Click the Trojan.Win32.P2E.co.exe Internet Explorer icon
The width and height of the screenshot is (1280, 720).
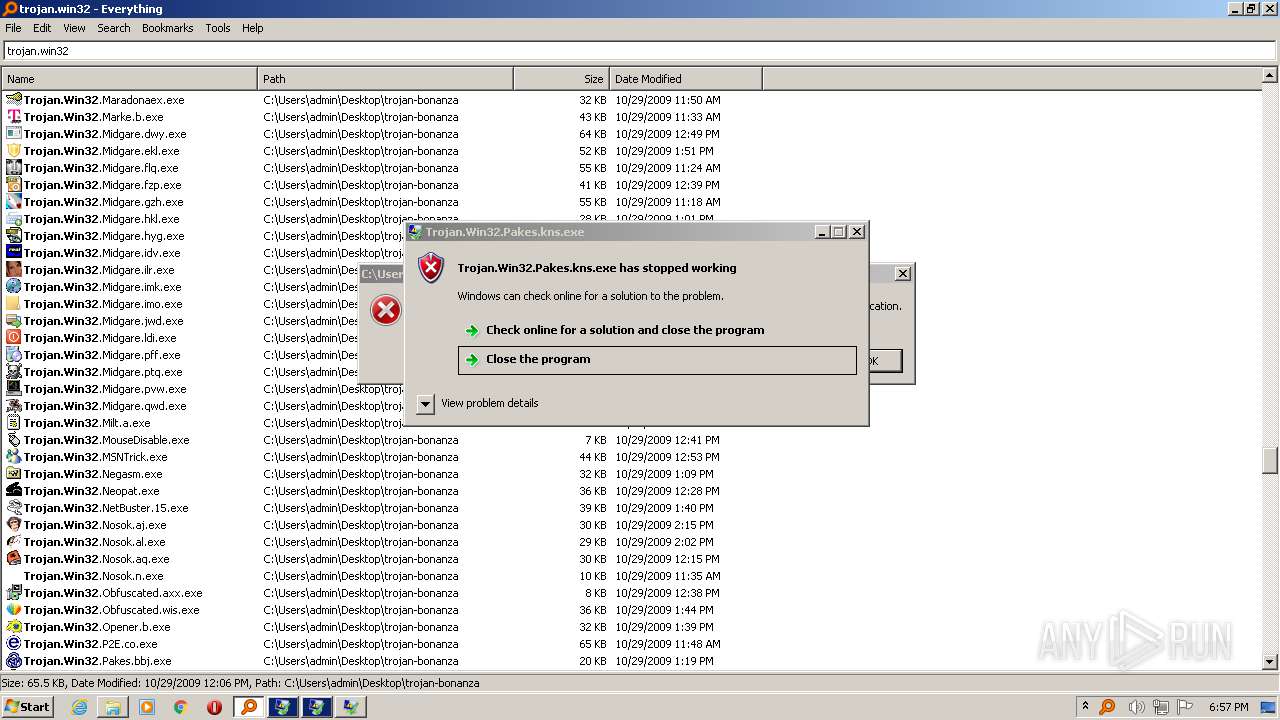[14, 644]
